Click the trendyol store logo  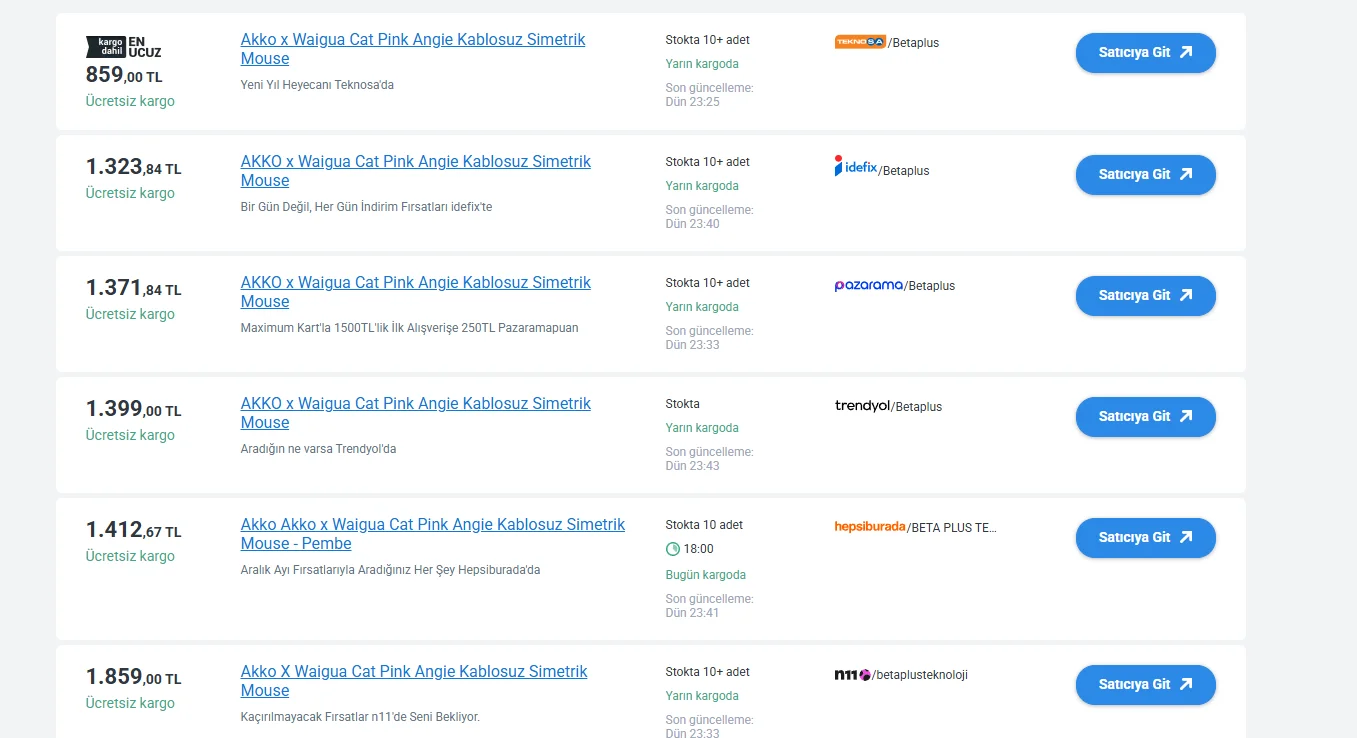pyautogui.click(x=862, y=406)
